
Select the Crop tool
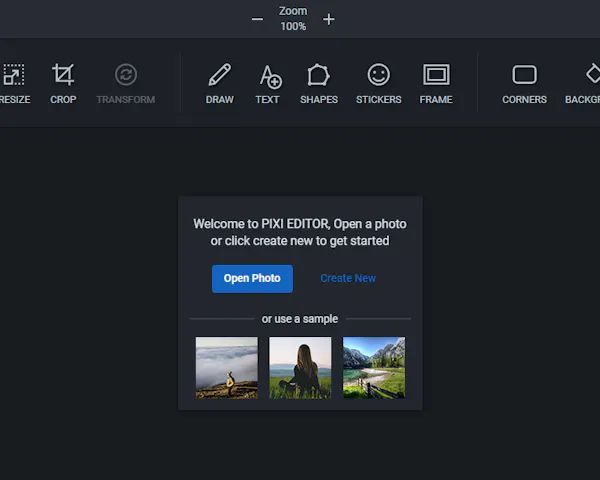click(x=63, y=83)
